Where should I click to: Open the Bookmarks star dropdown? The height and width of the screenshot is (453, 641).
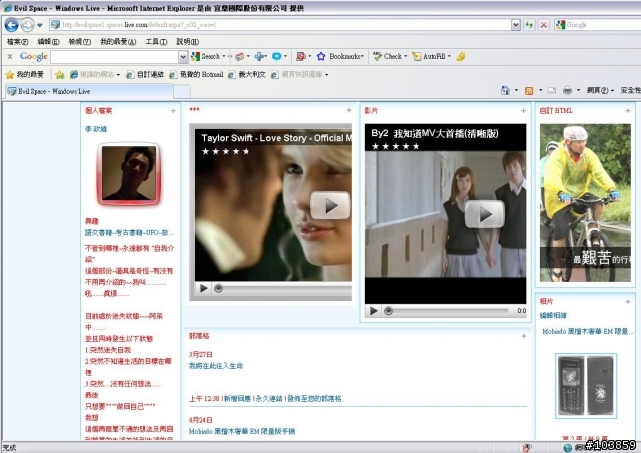coord(340,56)
